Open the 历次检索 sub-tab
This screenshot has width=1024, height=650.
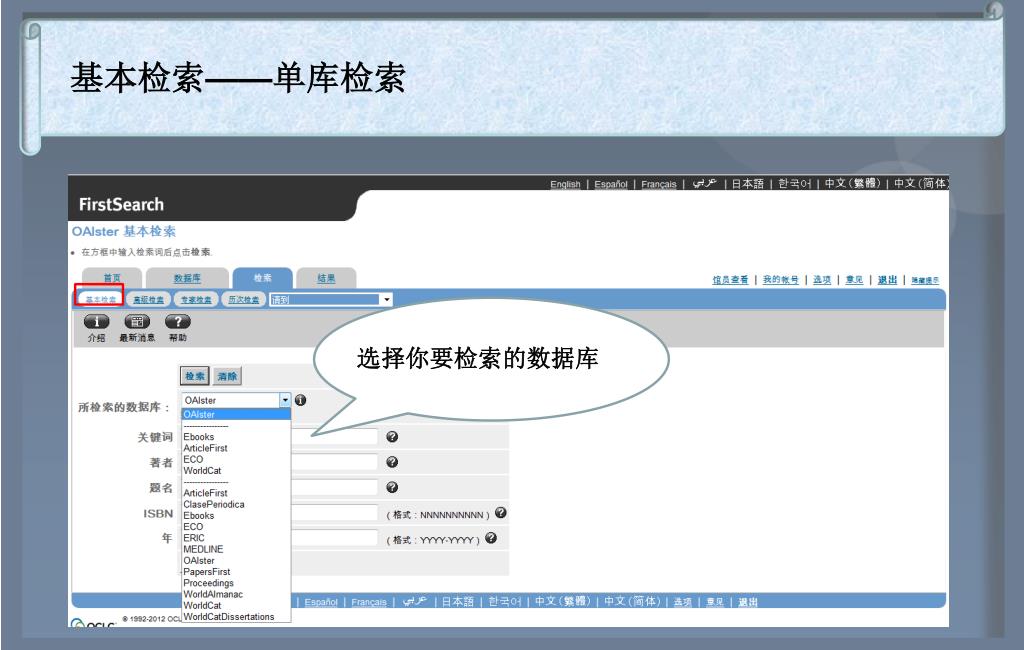coord(244,299)
